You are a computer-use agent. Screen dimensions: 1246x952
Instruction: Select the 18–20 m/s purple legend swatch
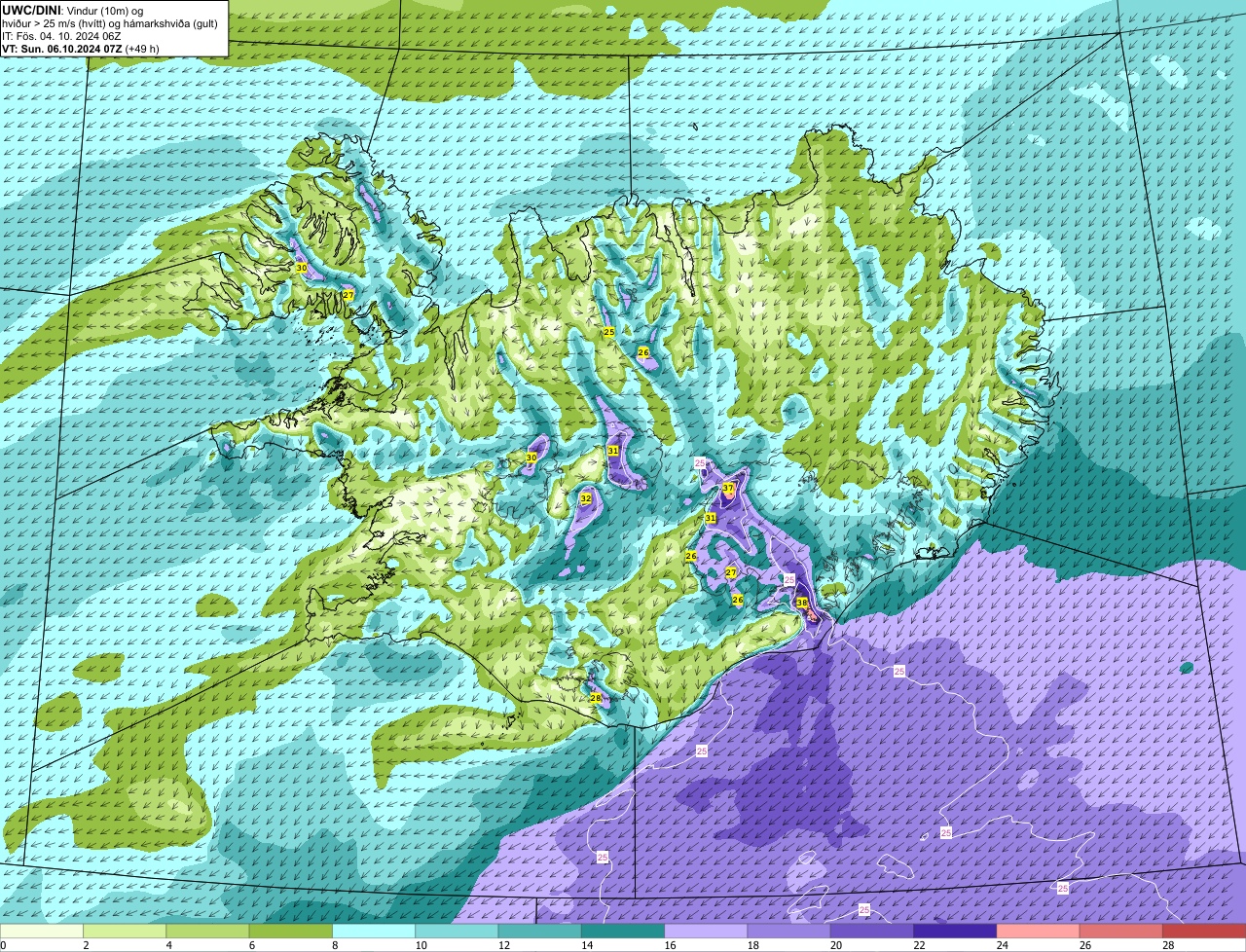789,932
